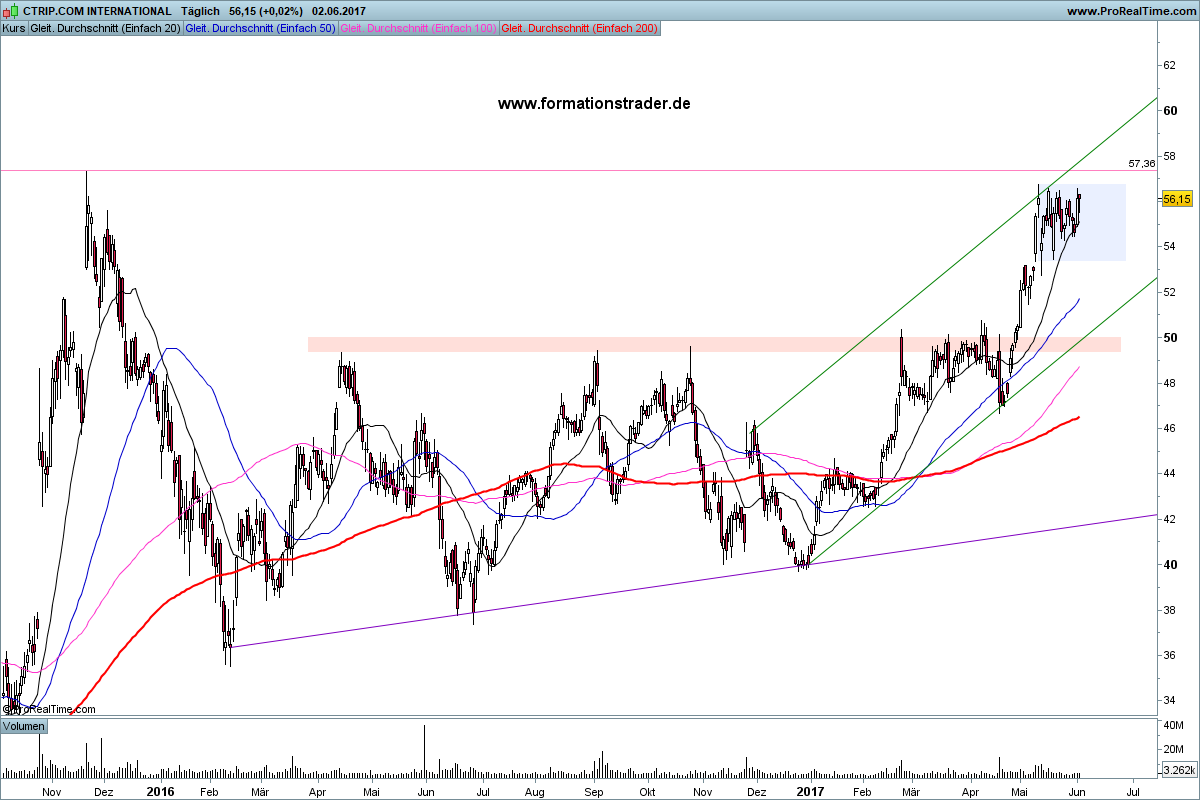
Task: Click the 2017 marker on time axis
Action: click(x=809, y=791)
